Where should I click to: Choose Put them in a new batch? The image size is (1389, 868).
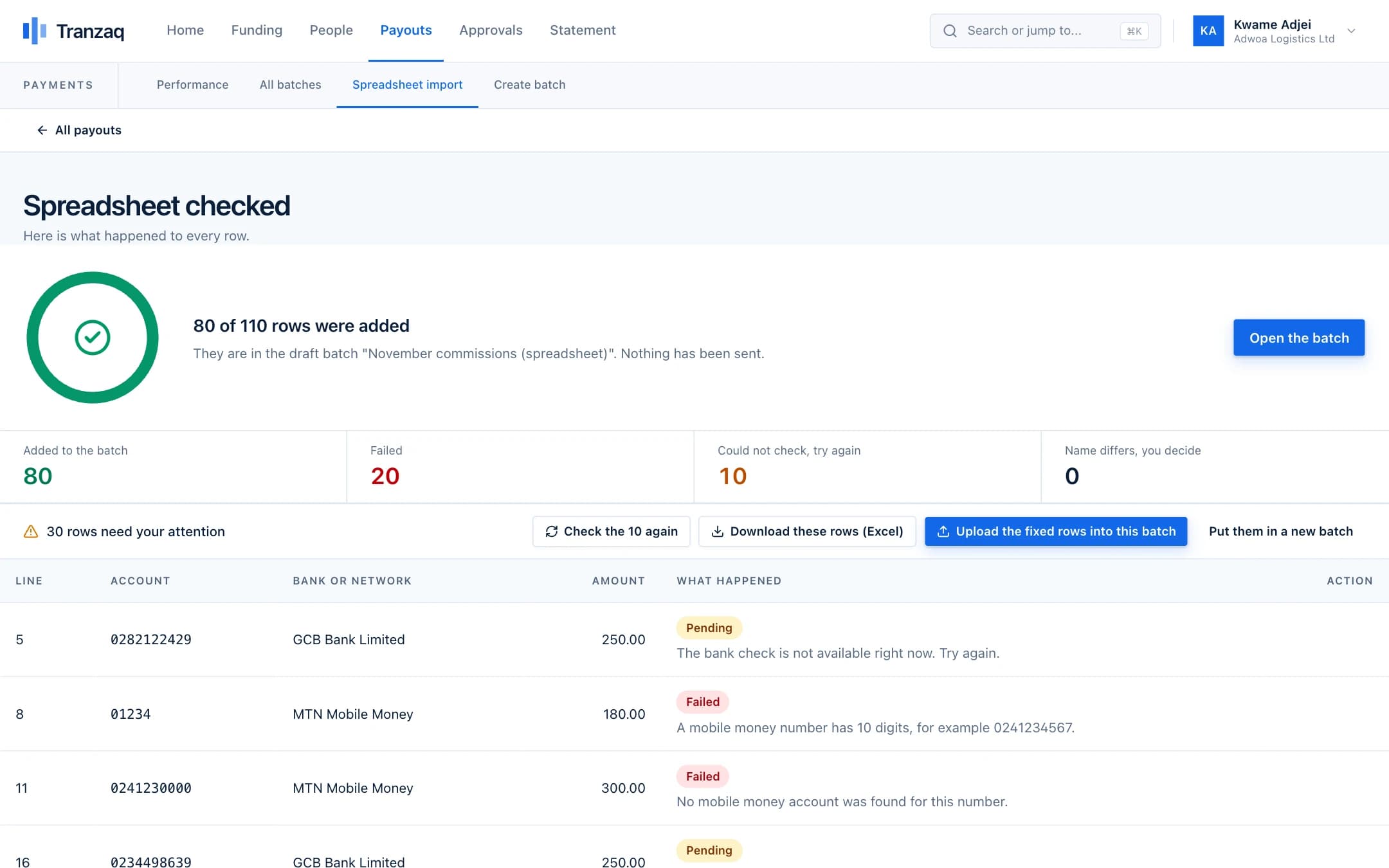1280,532
